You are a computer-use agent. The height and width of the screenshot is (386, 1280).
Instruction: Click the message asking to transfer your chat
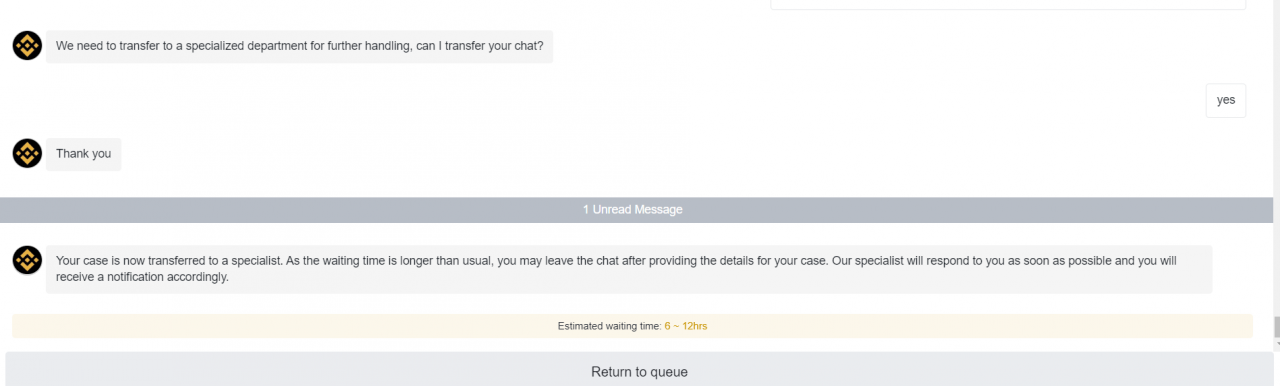click(x=299, y=47)
